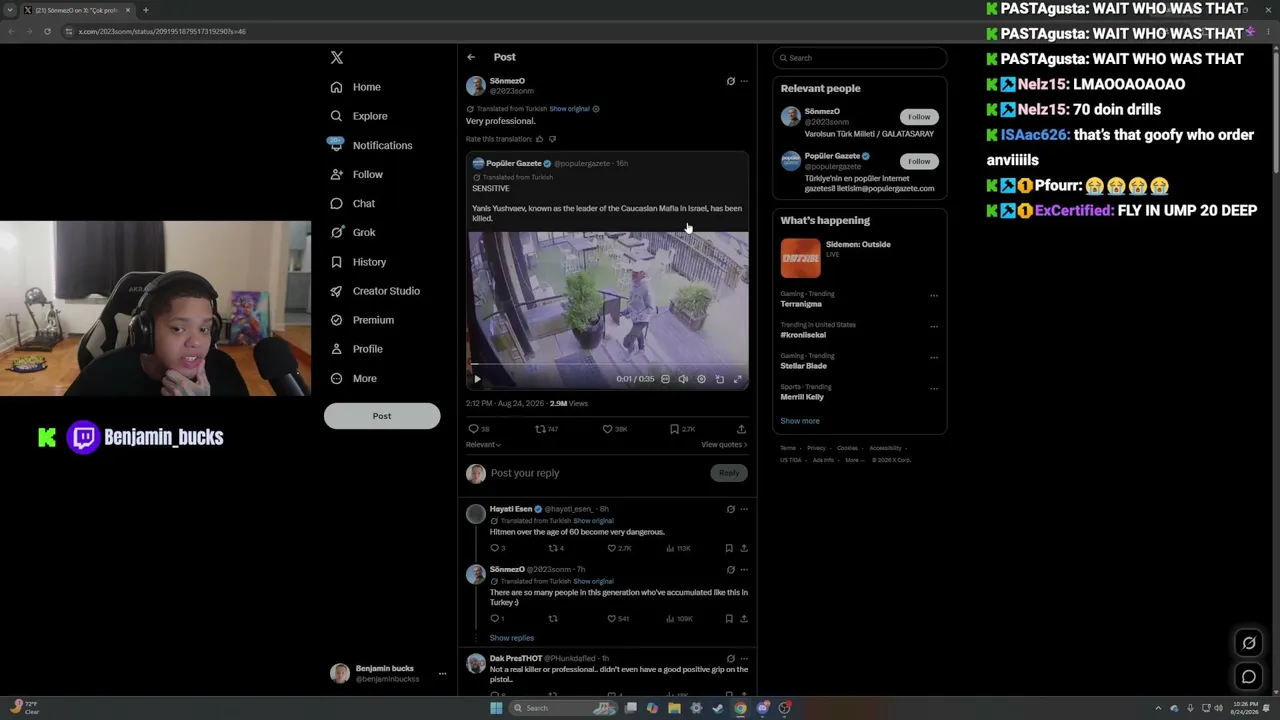Bookmark SönmezO's 7h reply
Viewport: 1280px width, 720px height.
click(x=729, y=619)
